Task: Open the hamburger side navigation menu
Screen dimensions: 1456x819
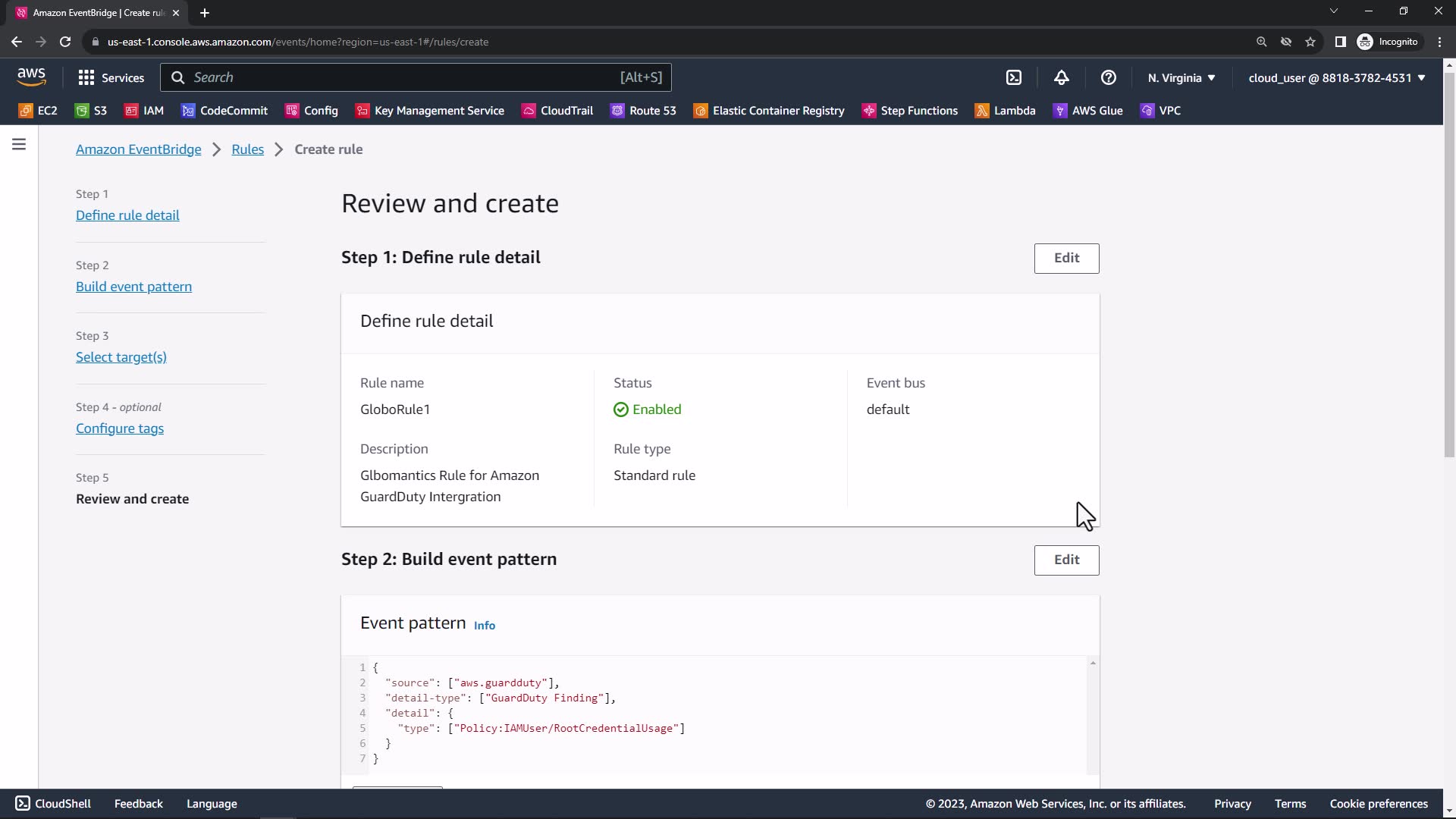Action: click(x=19, y=144)
